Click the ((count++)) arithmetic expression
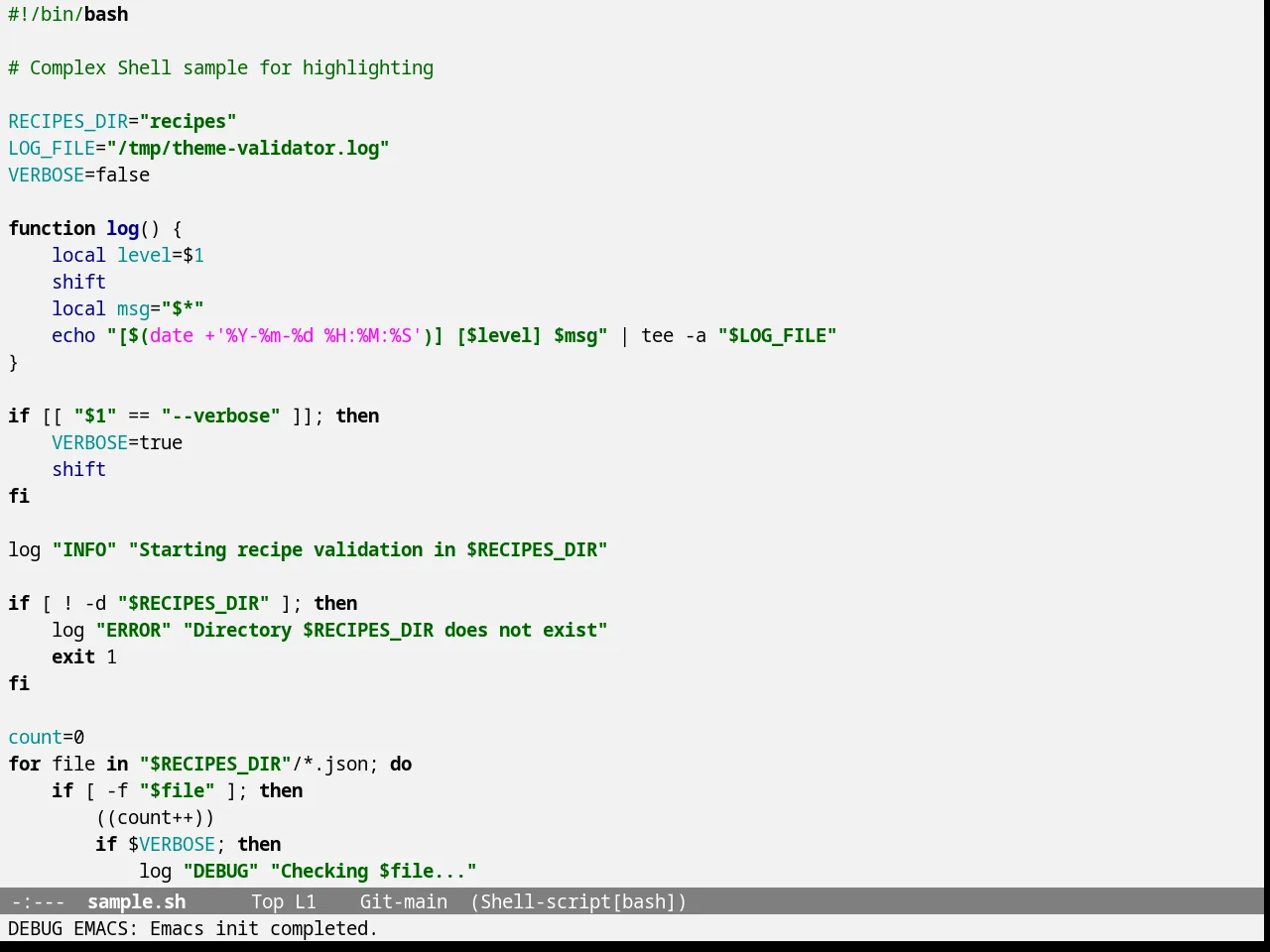 click(x=155, y=817)
